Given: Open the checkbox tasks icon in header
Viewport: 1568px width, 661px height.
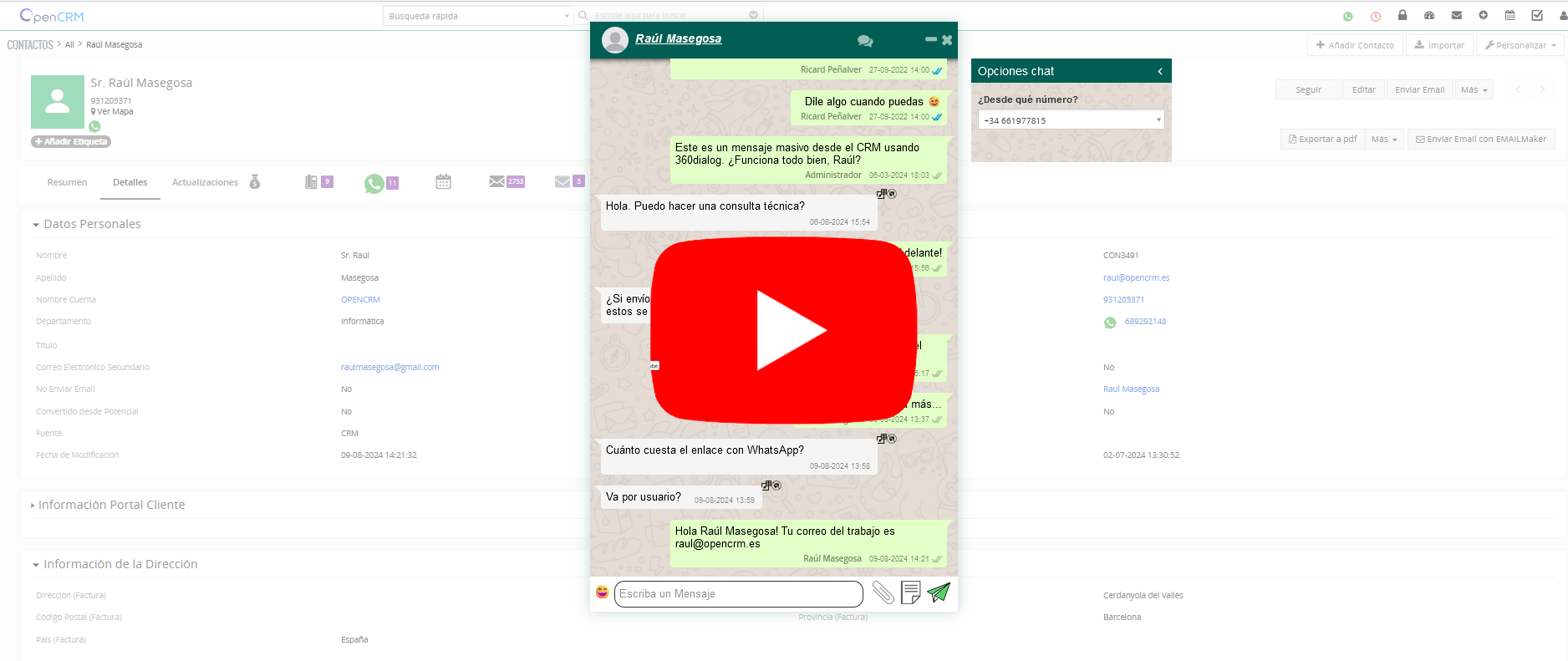Looking at the screenshot, I should 1537,15.
